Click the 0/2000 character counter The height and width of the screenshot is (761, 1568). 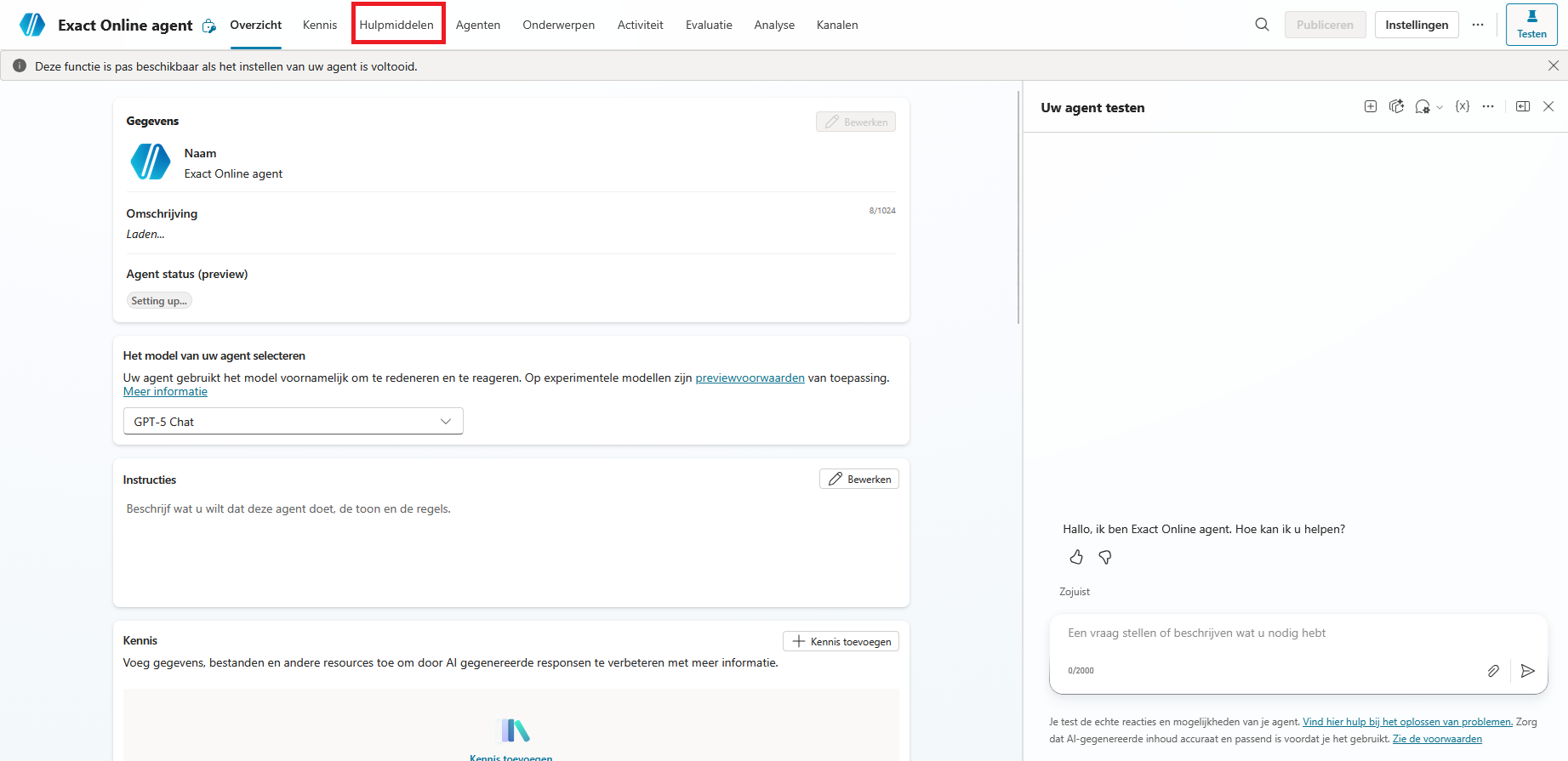click(1080, 670)
